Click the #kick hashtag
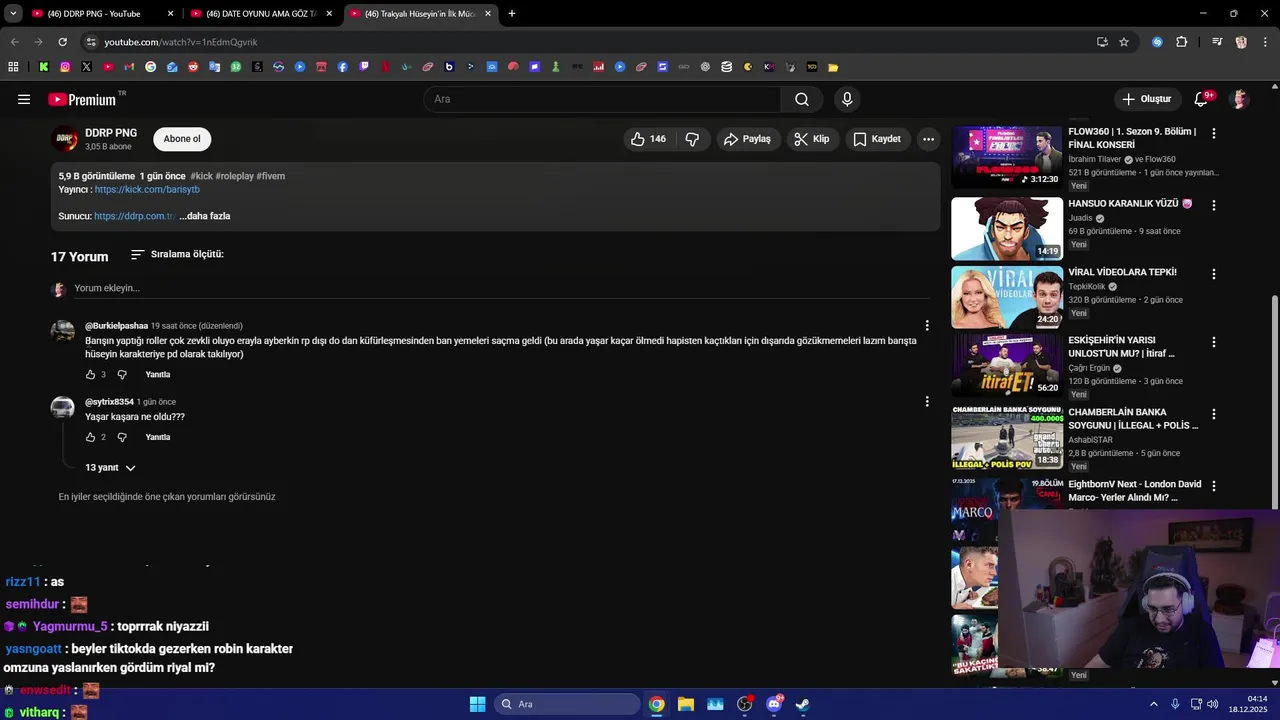The width and height of the screenshot is (1280, 720). click(x=201, y=176)
